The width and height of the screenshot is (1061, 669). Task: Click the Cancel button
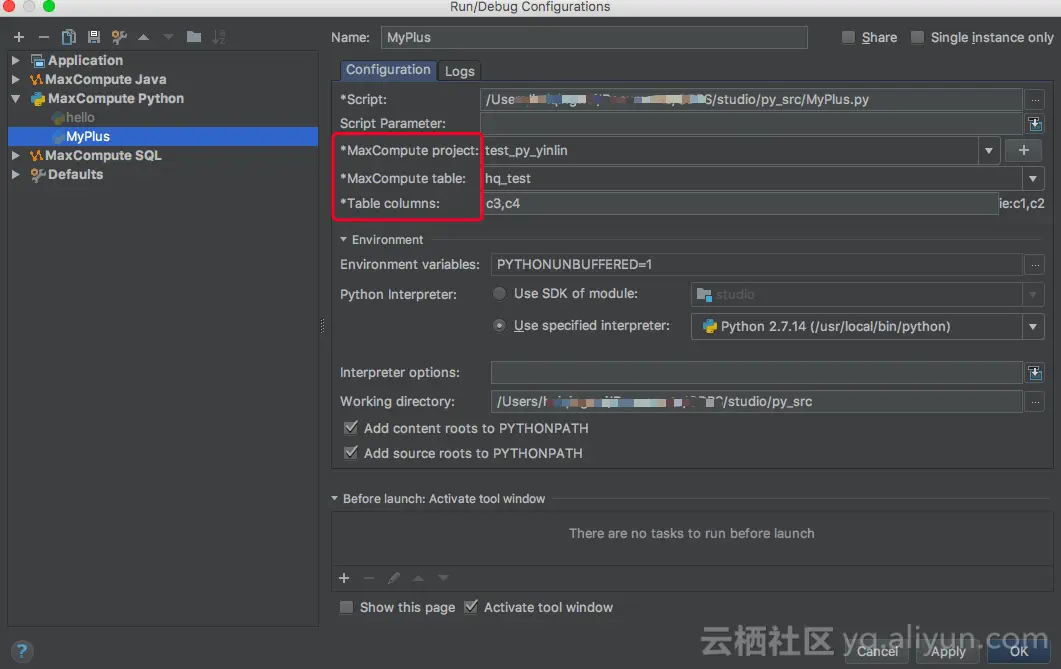(877, 651)
